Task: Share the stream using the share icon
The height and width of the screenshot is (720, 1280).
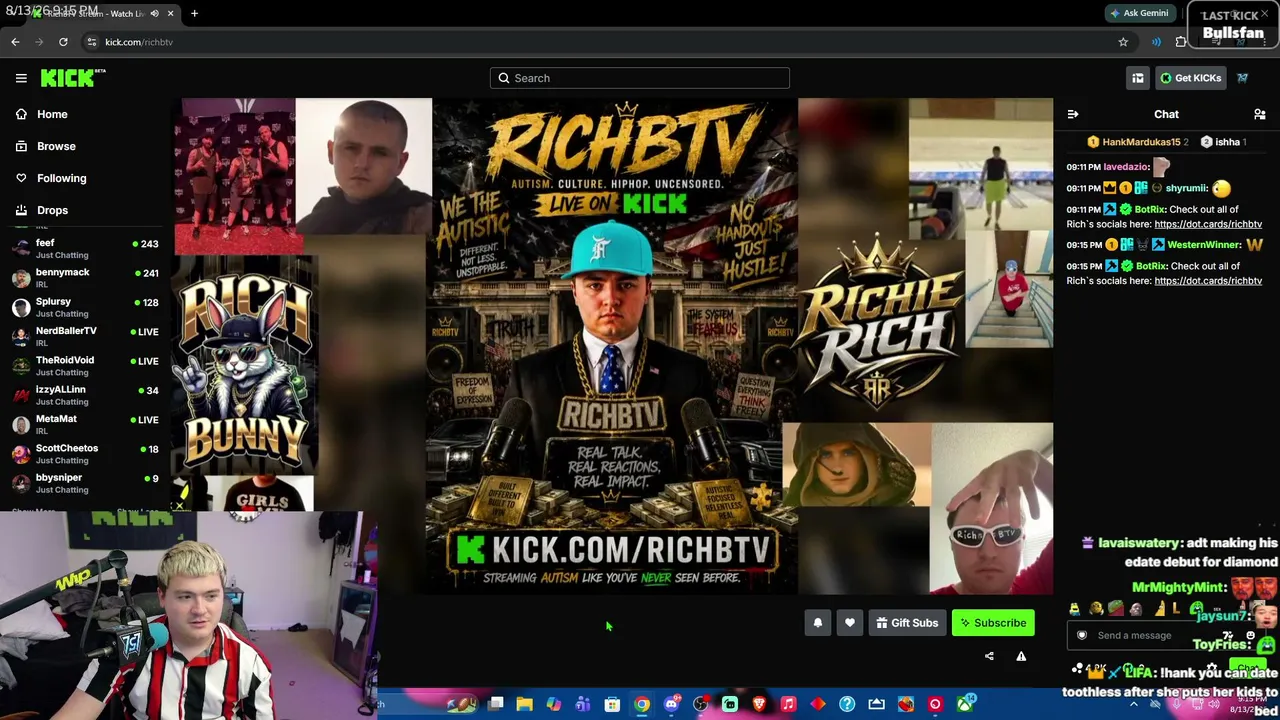Action: (989, 656)
